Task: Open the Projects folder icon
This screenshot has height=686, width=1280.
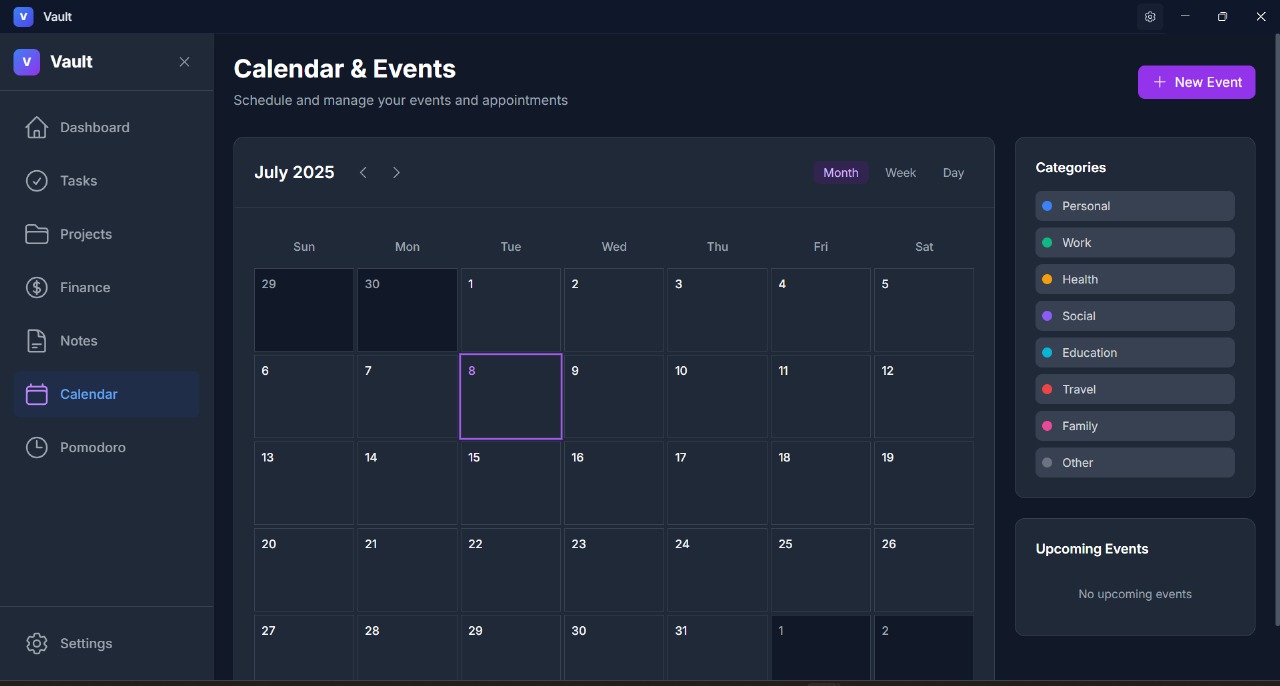Action: pyautogui.click(x=37, y=234)
